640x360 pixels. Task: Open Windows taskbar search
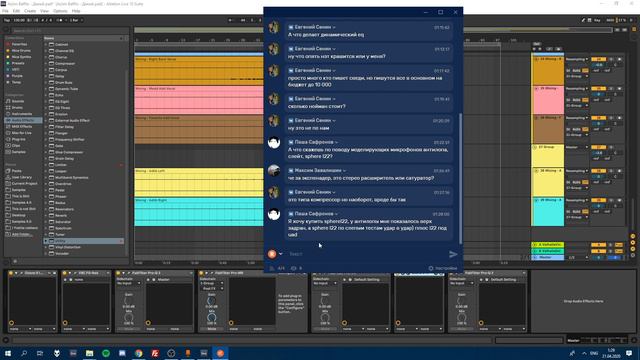pyautogui.click(x=24, y=353)
